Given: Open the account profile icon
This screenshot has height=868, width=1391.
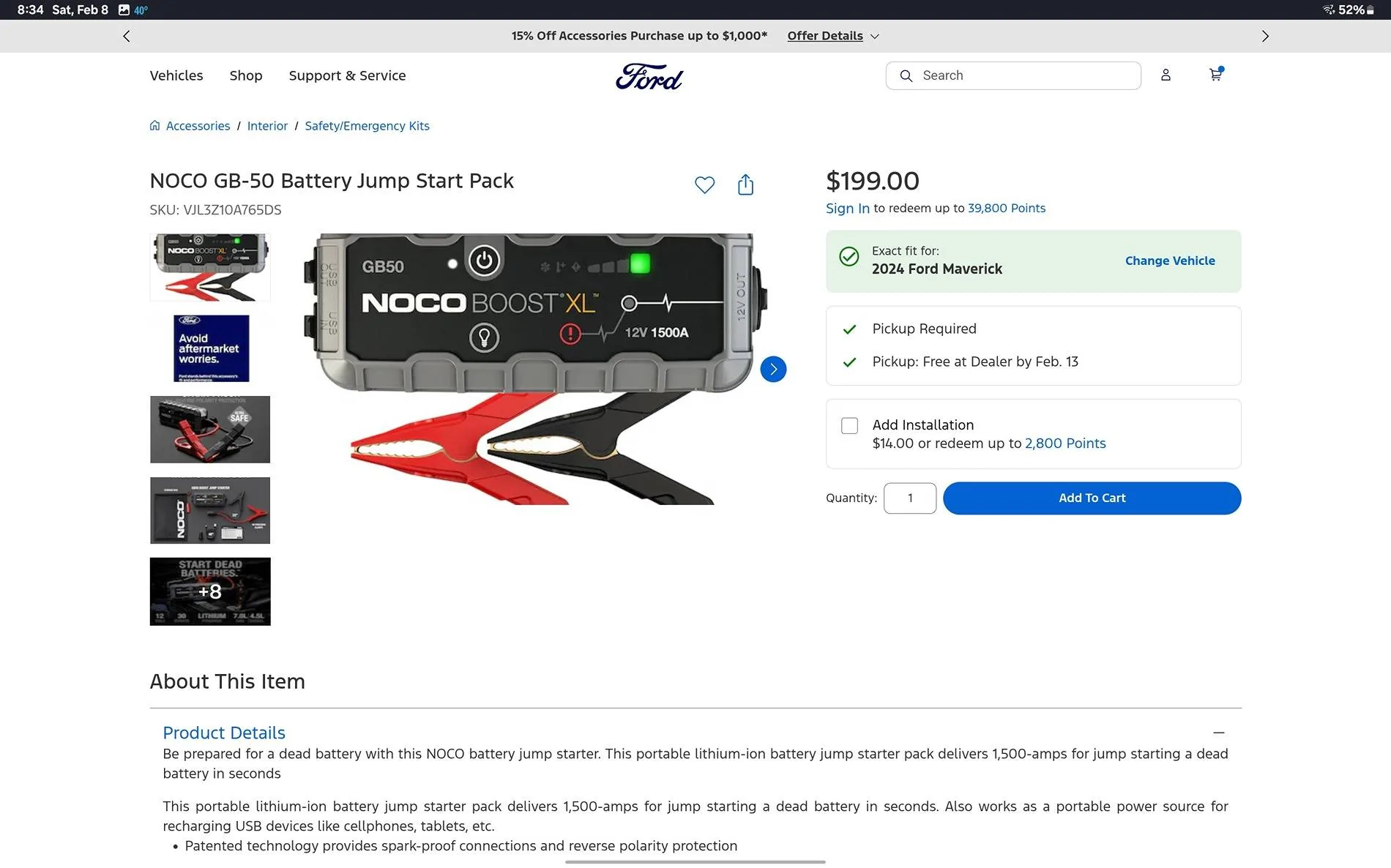Looking at the screenshot, I should point(1166,75).
